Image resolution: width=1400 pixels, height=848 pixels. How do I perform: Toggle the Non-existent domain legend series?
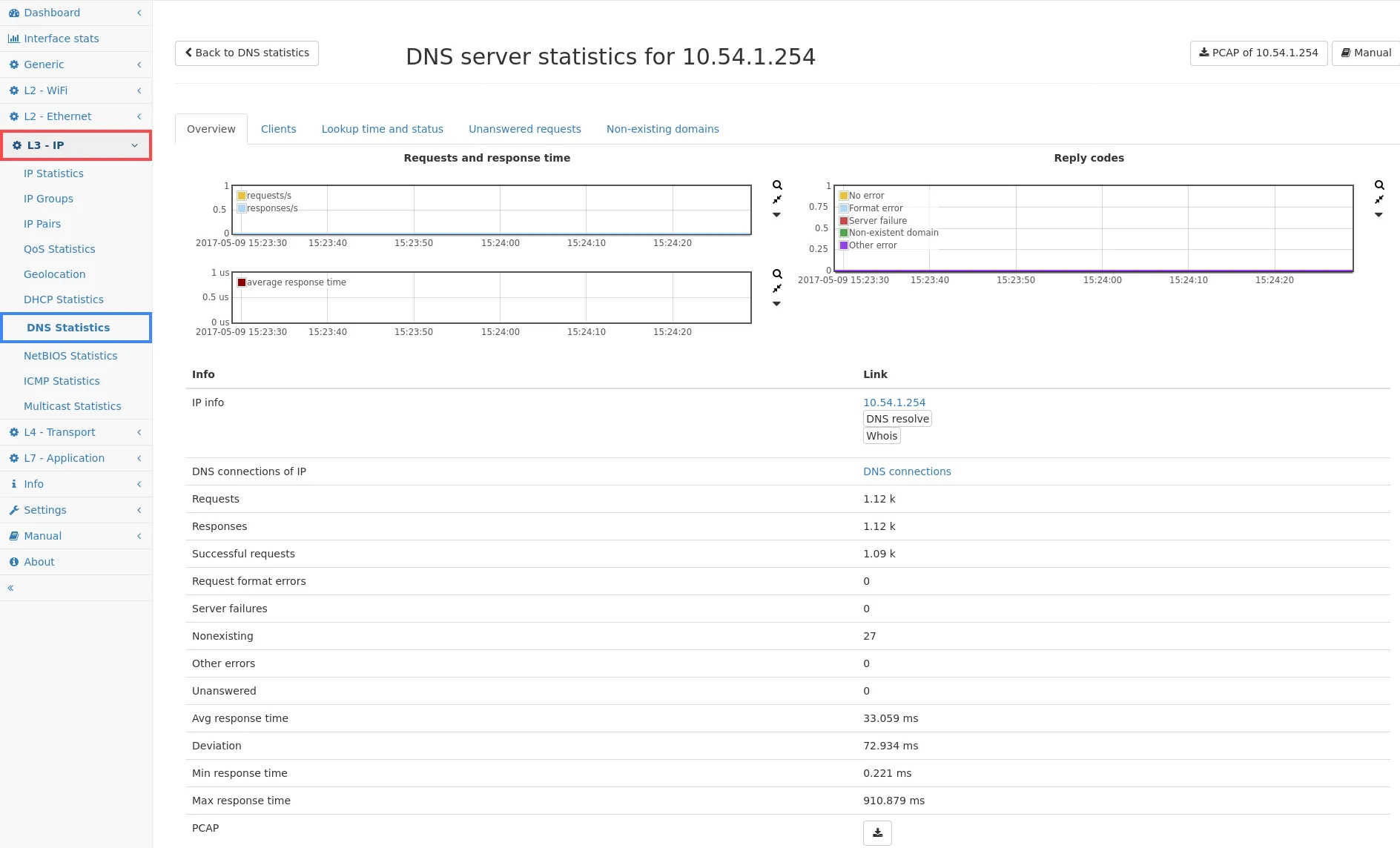point(844,233)
